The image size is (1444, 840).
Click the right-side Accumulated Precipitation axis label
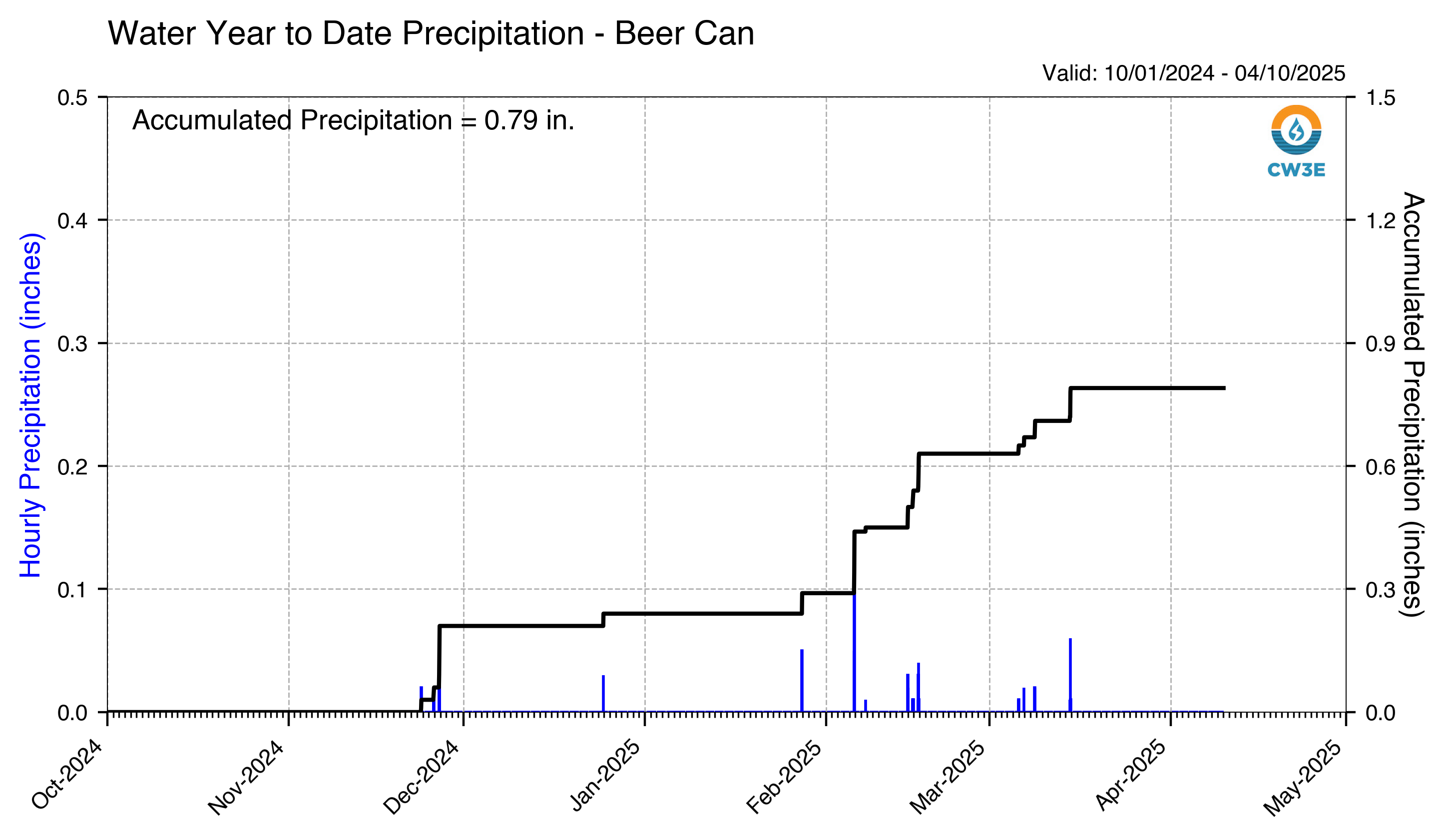click(1413, 404)
